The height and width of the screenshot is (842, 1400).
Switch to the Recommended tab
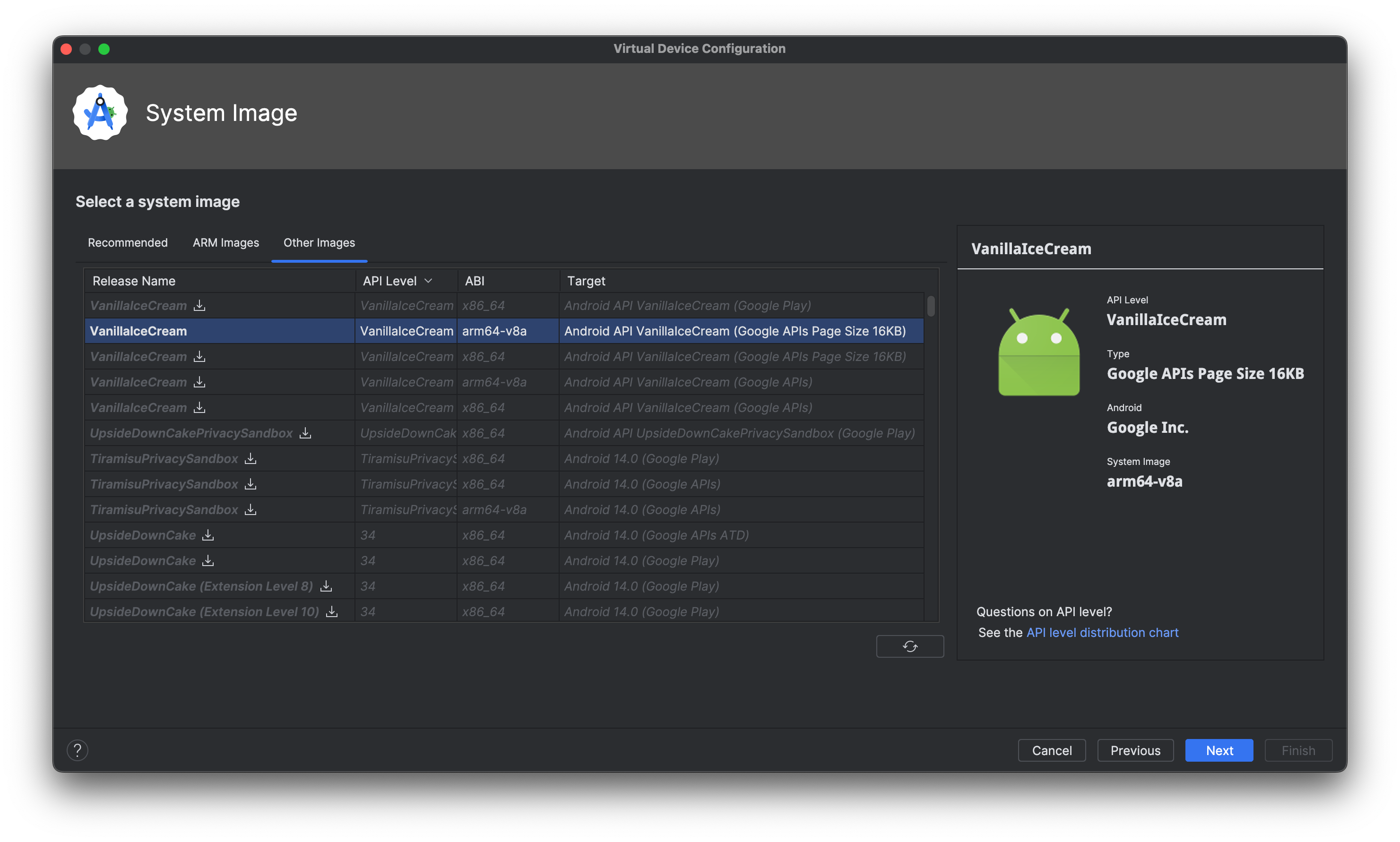[127, 242]
